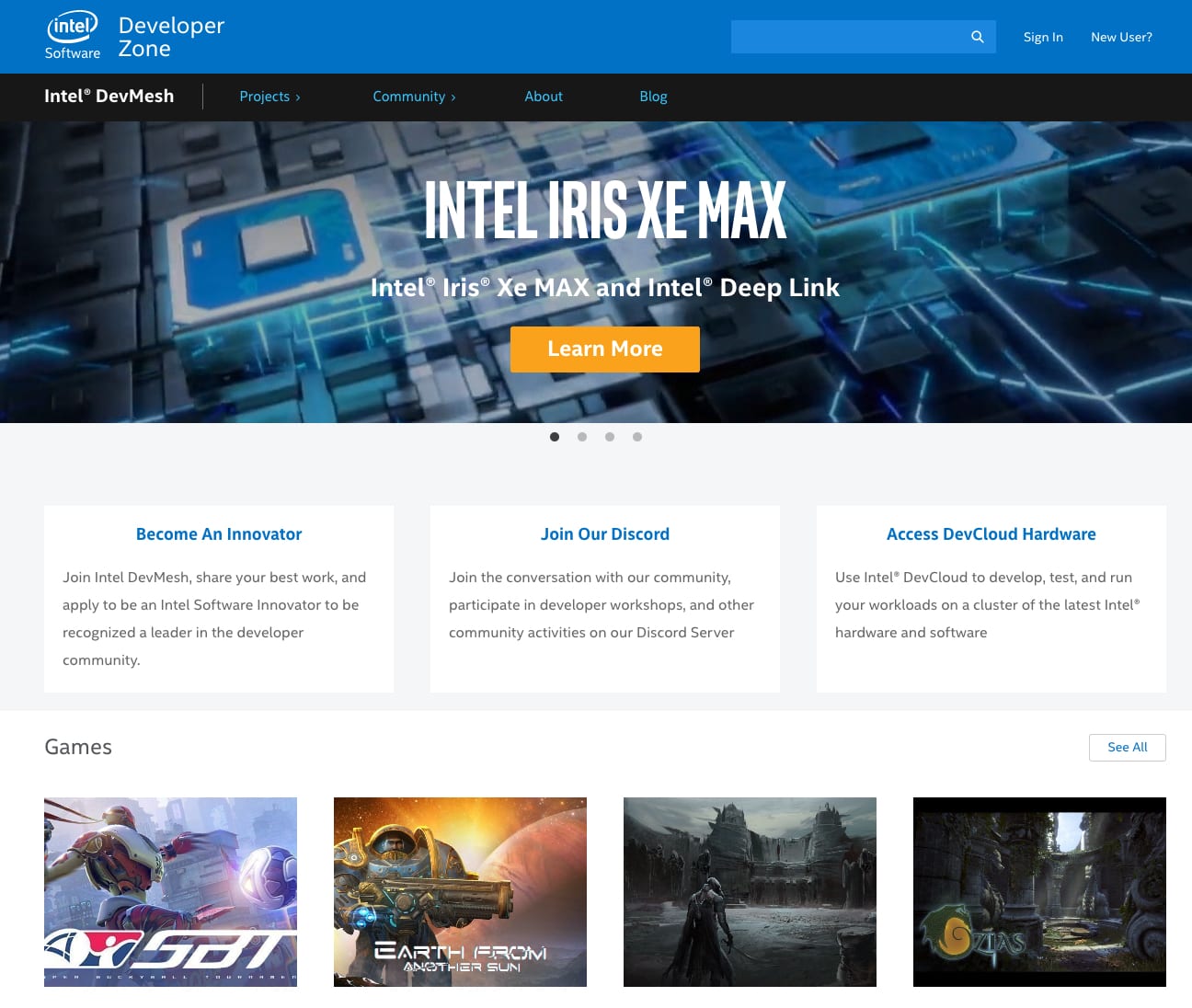Open Become An Innovator heading link
This screenshot has height=1008, width=1192.
219,534
